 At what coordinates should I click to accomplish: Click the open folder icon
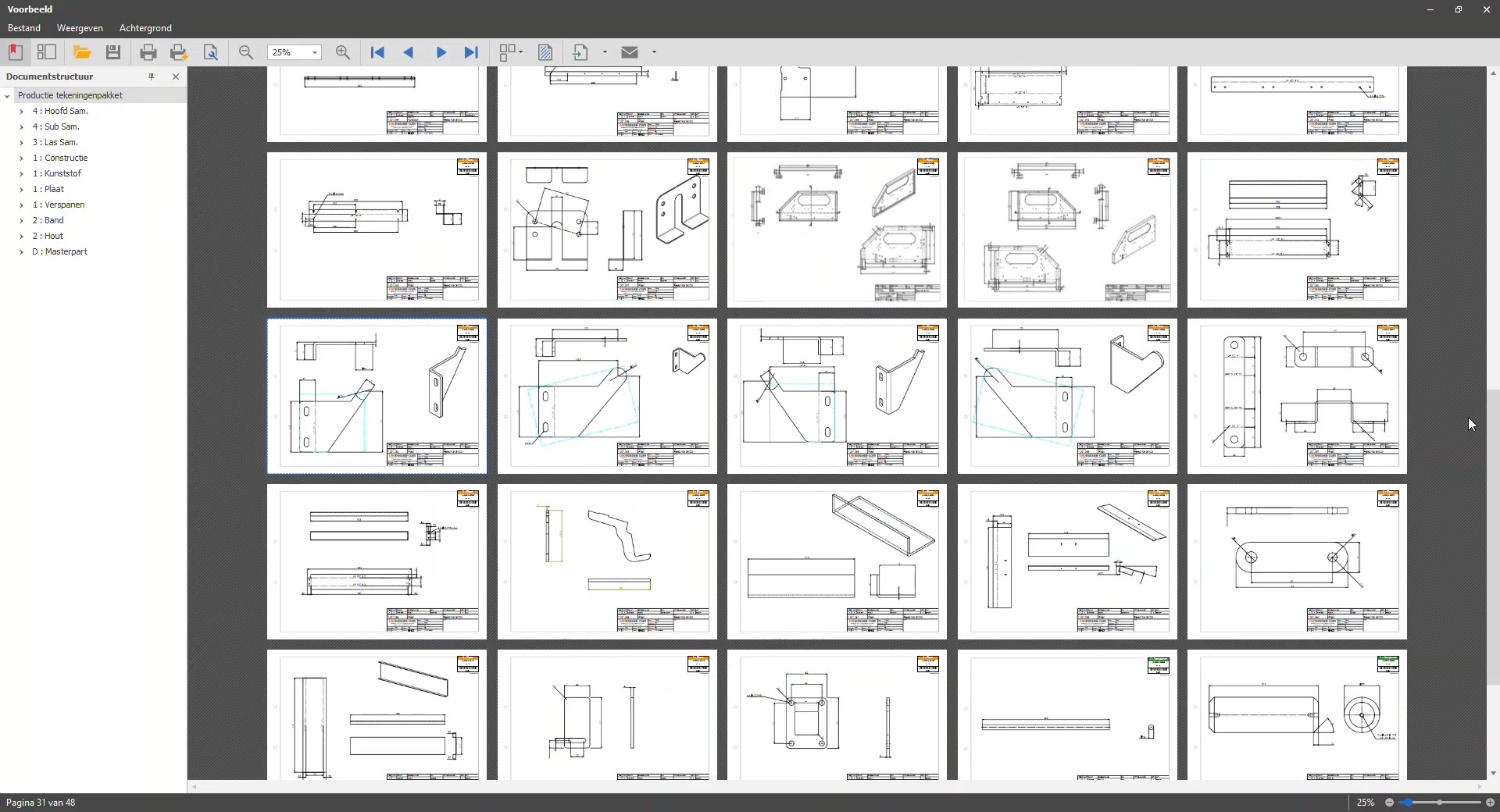pos(82,52)
